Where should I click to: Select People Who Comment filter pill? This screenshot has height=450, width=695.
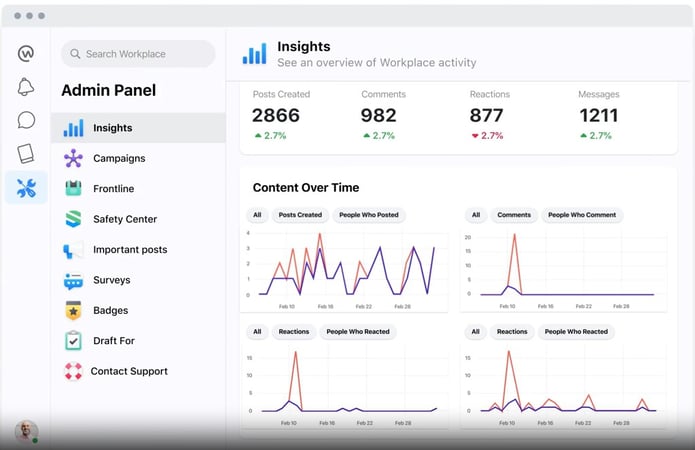click(582, 215)
